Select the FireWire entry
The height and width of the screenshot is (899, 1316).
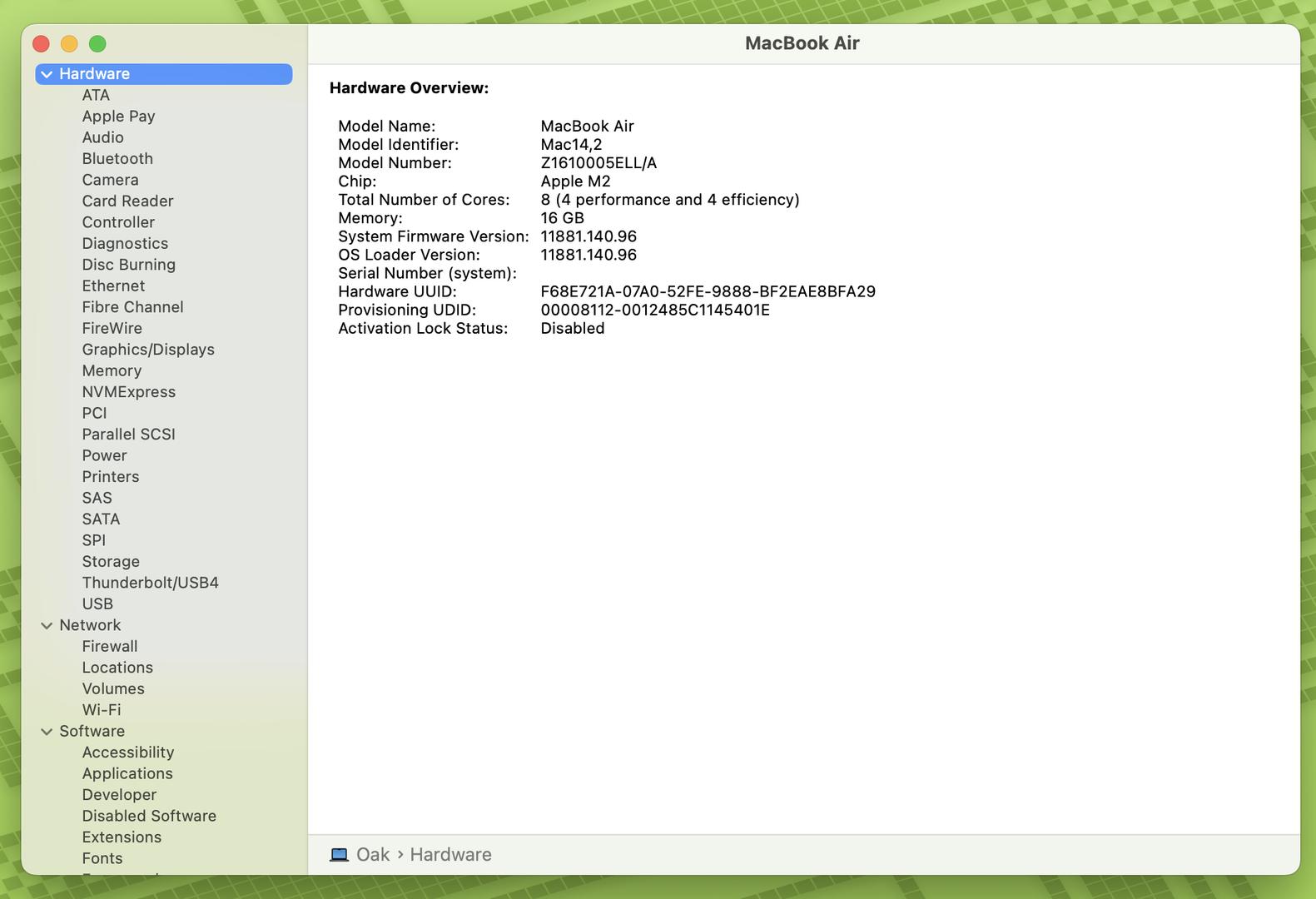(x=112, y=329)
